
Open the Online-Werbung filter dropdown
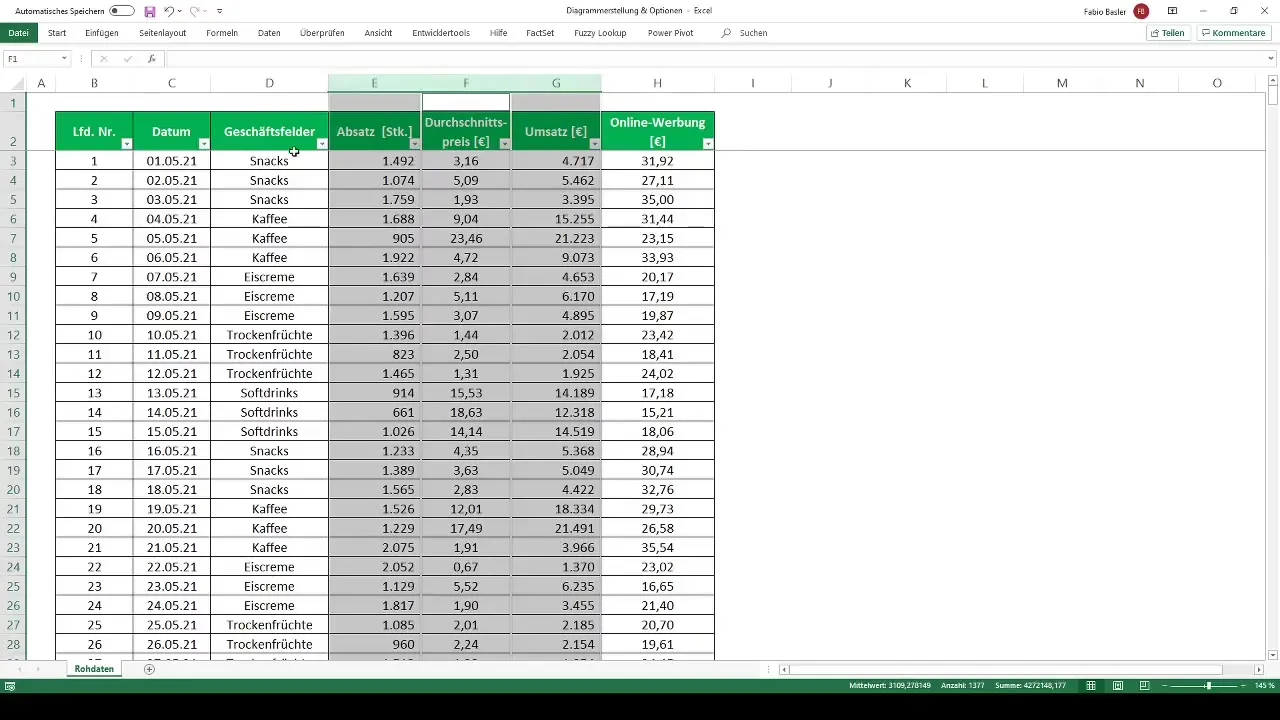[708, 144]
